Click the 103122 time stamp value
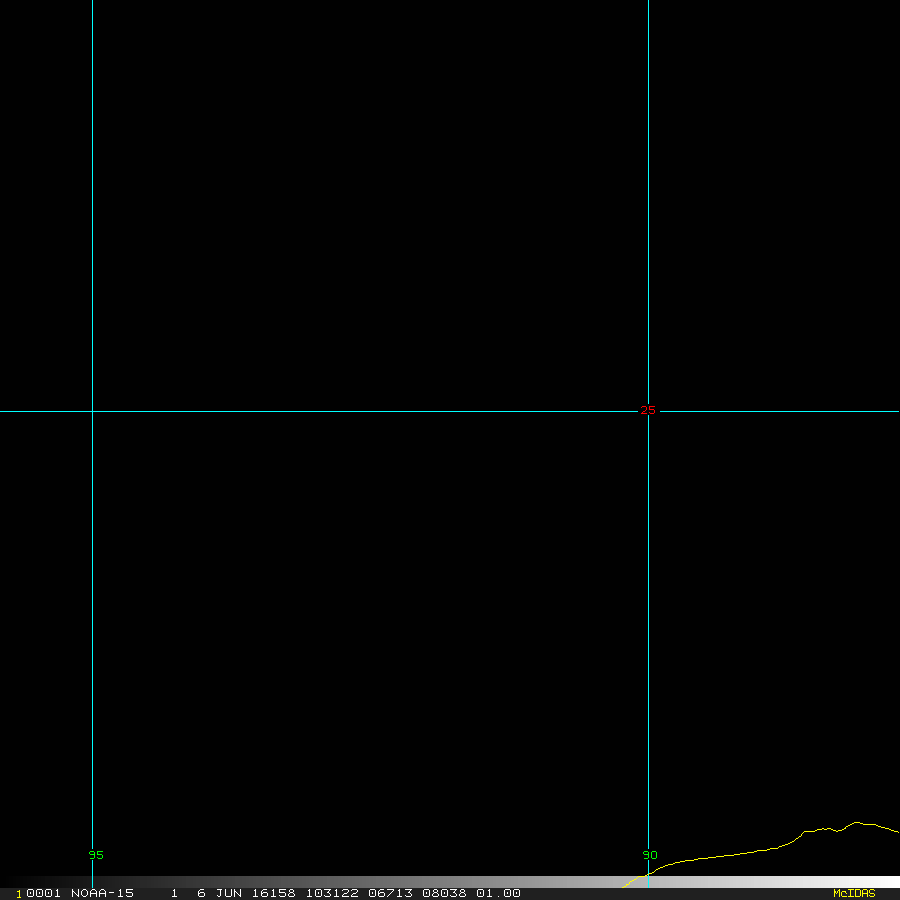The image size is (900, 900). (x=332, y=893)
